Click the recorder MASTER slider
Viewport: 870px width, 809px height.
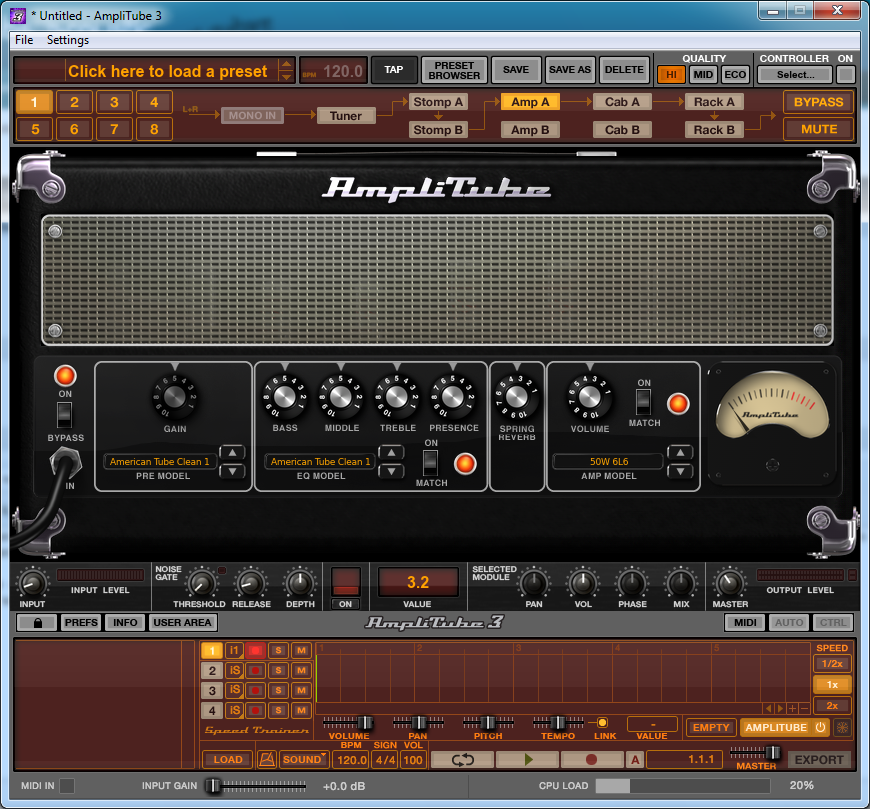[756, 752]
